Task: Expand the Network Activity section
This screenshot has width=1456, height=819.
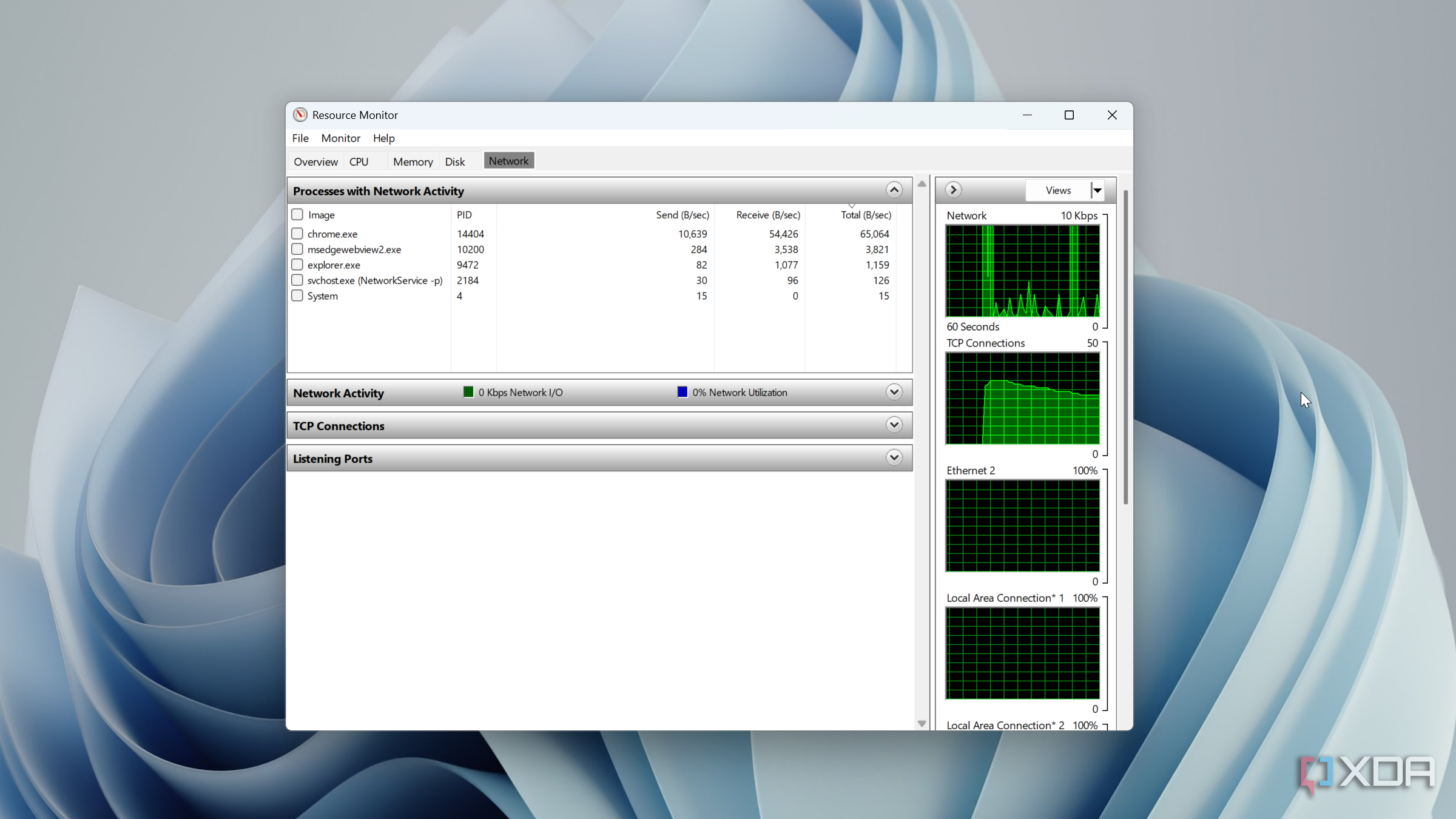Action: (x=894, y=393)
